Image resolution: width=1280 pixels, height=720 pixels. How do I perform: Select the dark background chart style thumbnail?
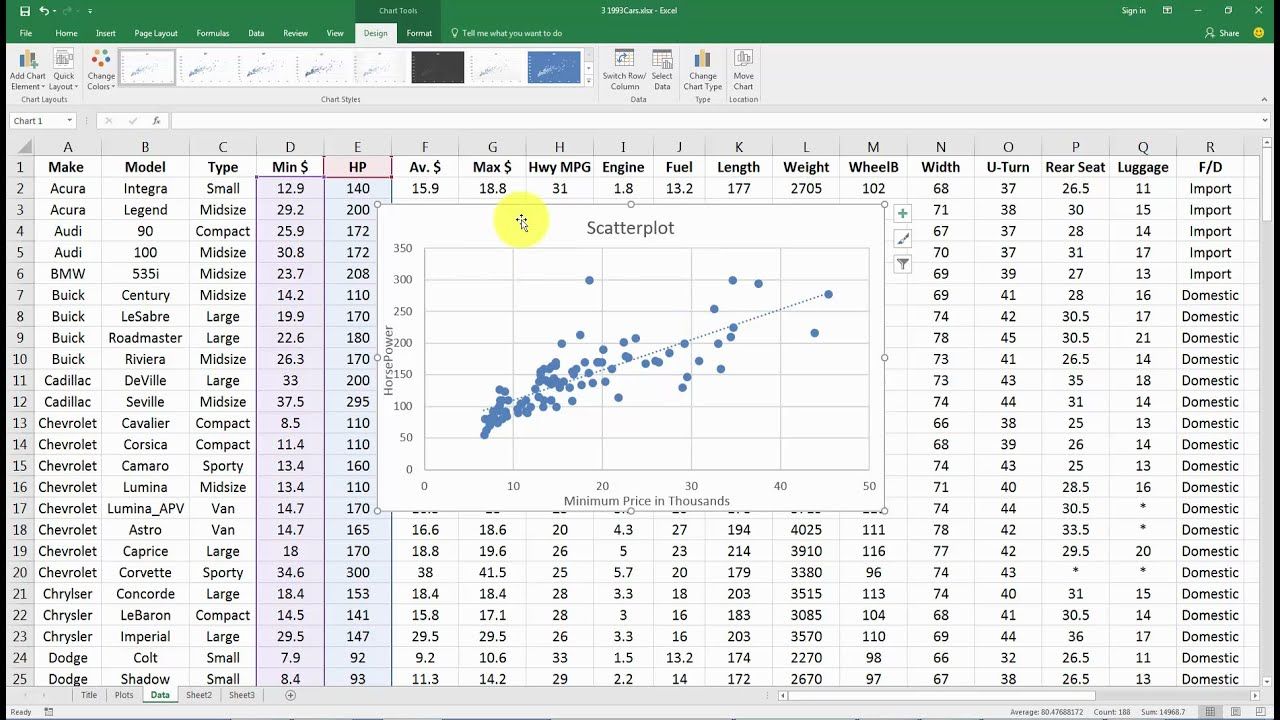[438, 67]
